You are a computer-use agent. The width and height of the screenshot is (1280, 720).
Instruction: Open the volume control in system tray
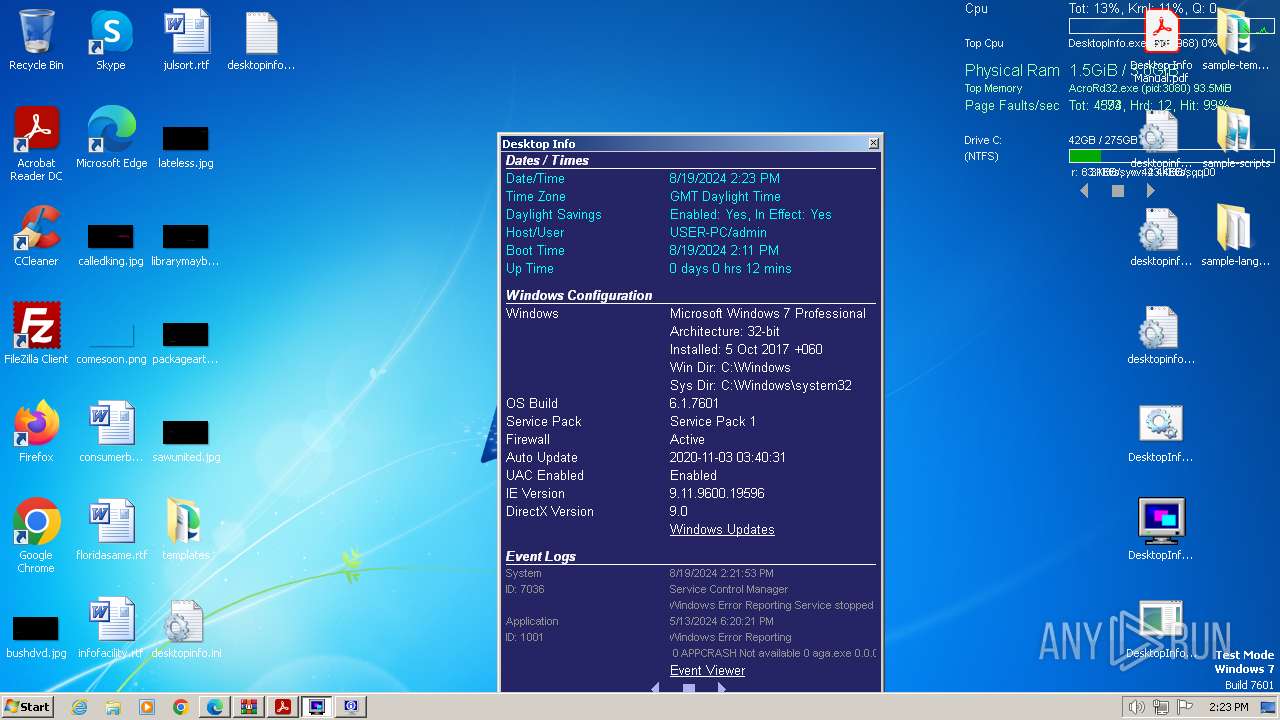coord(1137,707)
